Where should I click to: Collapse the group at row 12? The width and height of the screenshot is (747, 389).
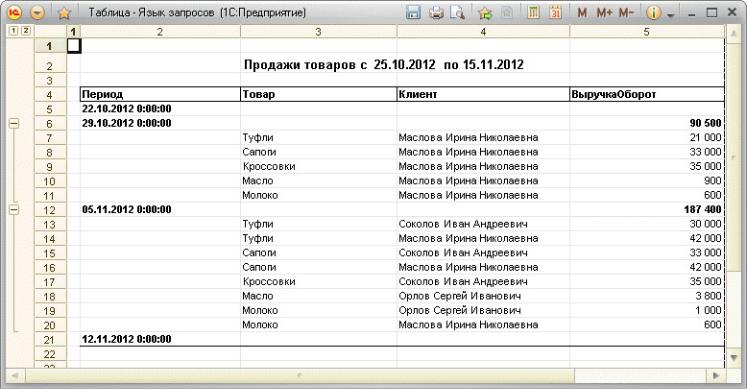14,209
